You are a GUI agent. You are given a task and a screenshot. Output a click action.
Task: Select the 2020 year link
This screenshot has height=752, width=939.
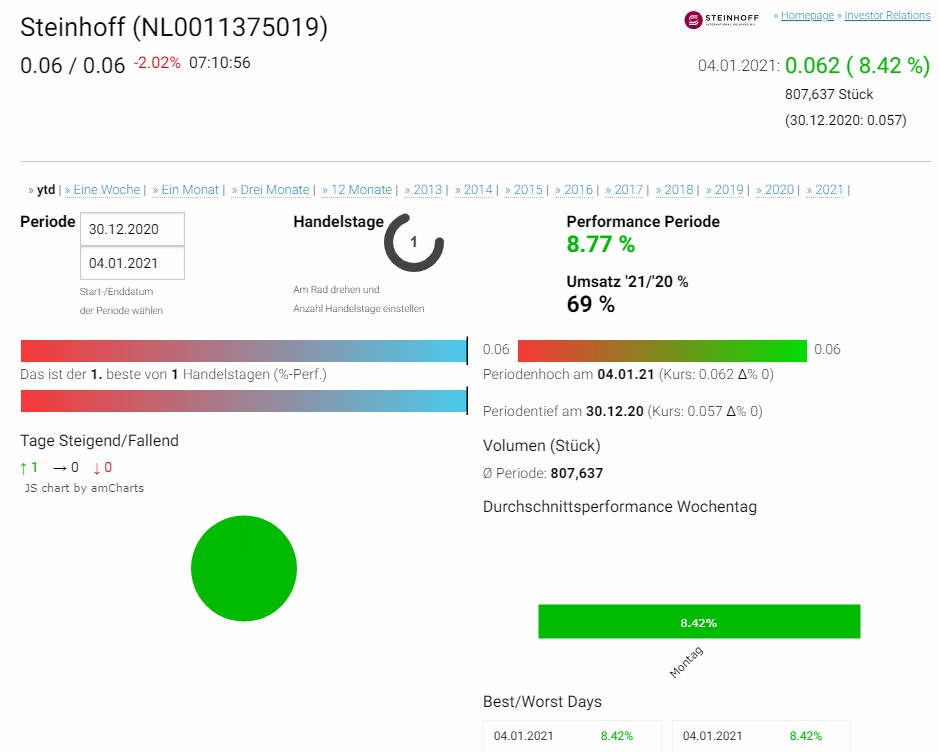(779, 190)
